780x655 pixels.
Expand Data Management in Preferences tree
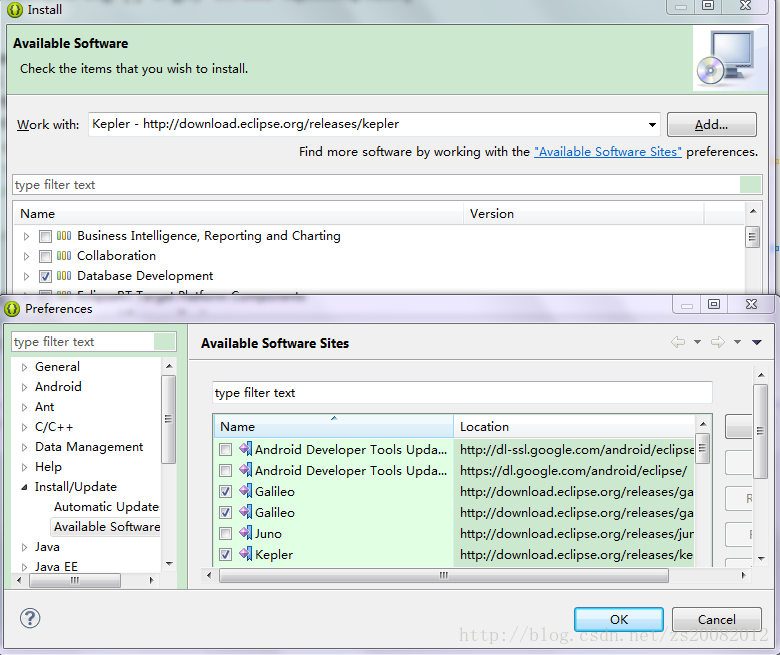tap(24, 447)
